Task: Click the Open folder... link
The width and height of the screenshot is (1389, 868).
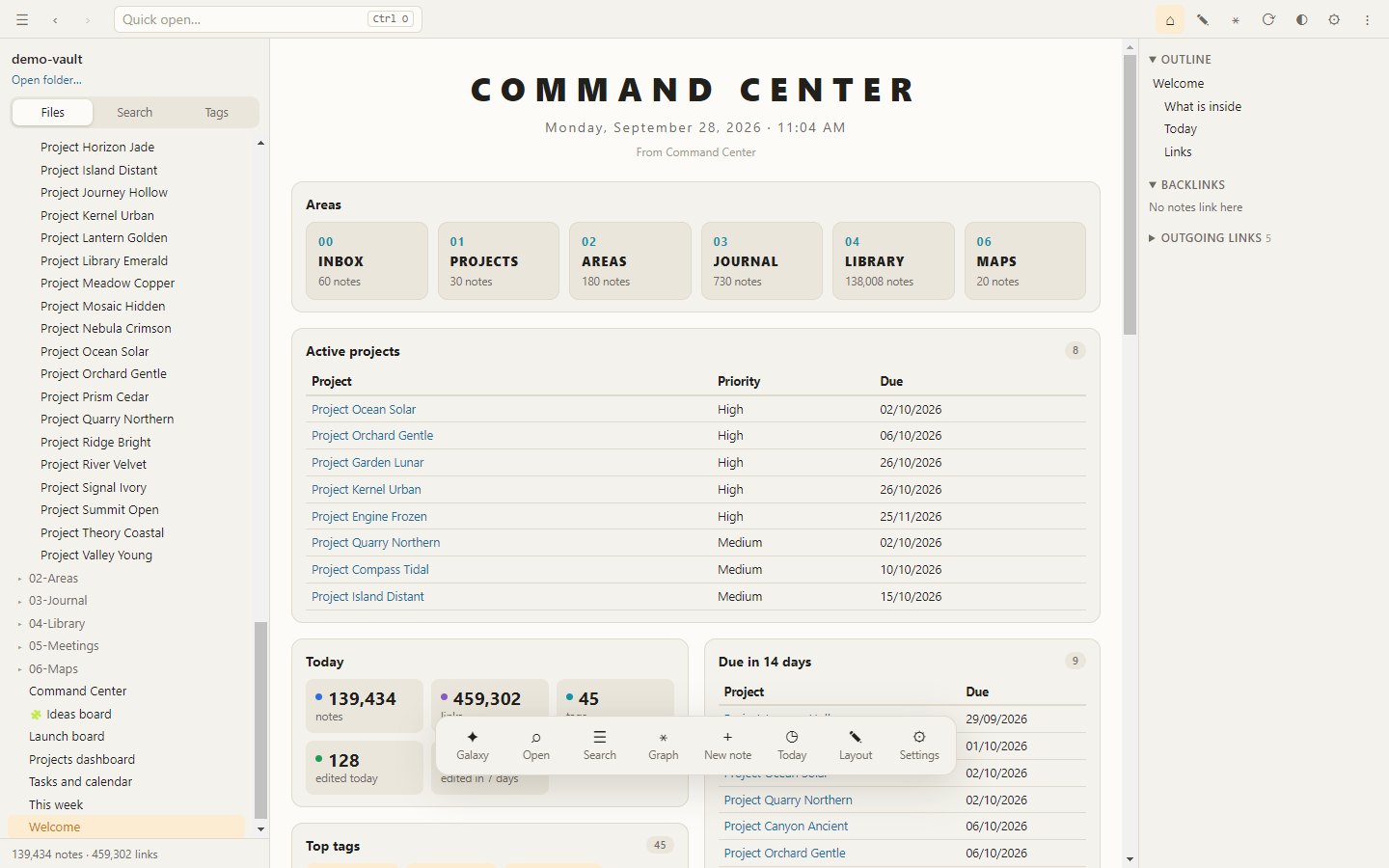Action: tap(46, 80)
